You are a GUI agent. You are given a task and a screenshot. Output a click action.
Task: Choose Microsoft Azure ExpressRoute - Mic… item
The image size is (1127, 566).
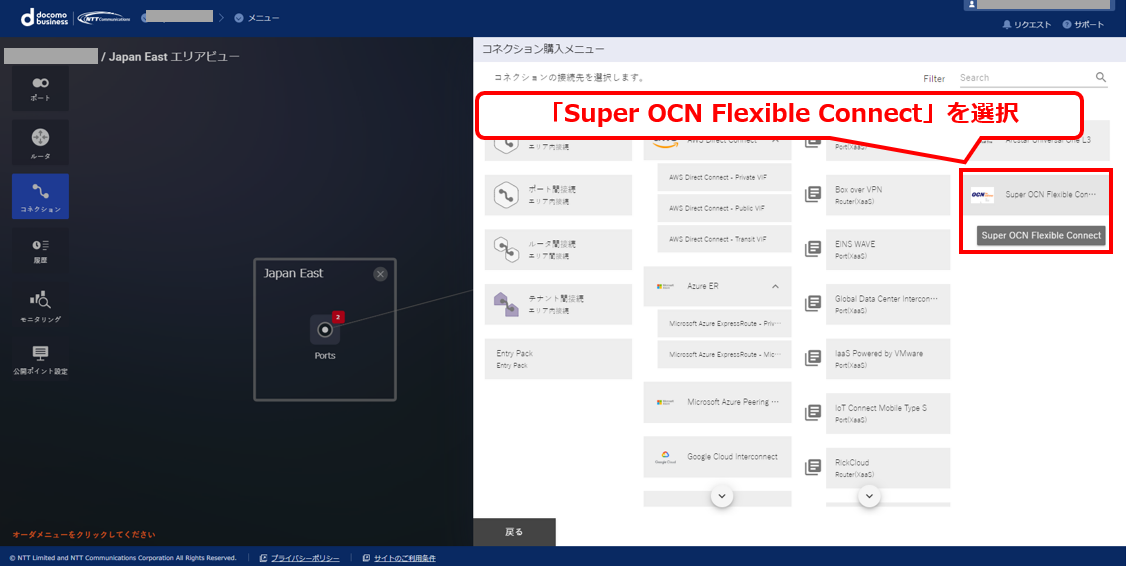tap(724, 355)
